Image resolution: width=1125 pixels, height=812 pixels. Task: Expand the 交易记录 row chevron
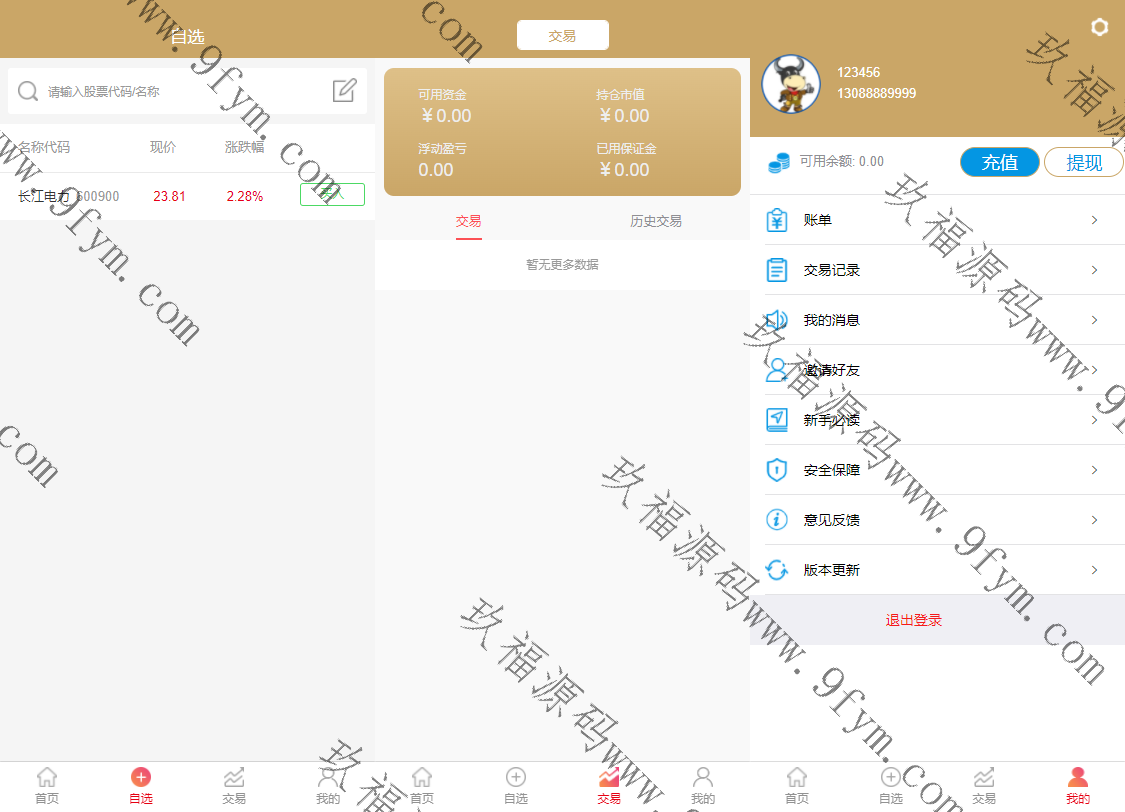click(1095, 270)
